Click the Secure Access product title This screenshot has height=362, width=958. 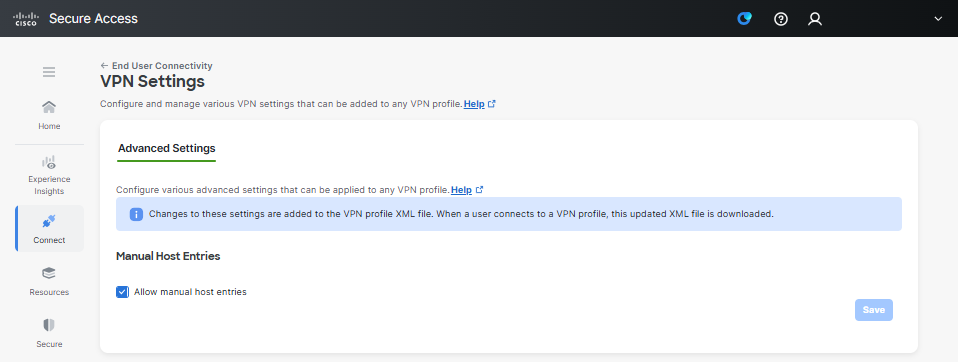click(93, 19)
